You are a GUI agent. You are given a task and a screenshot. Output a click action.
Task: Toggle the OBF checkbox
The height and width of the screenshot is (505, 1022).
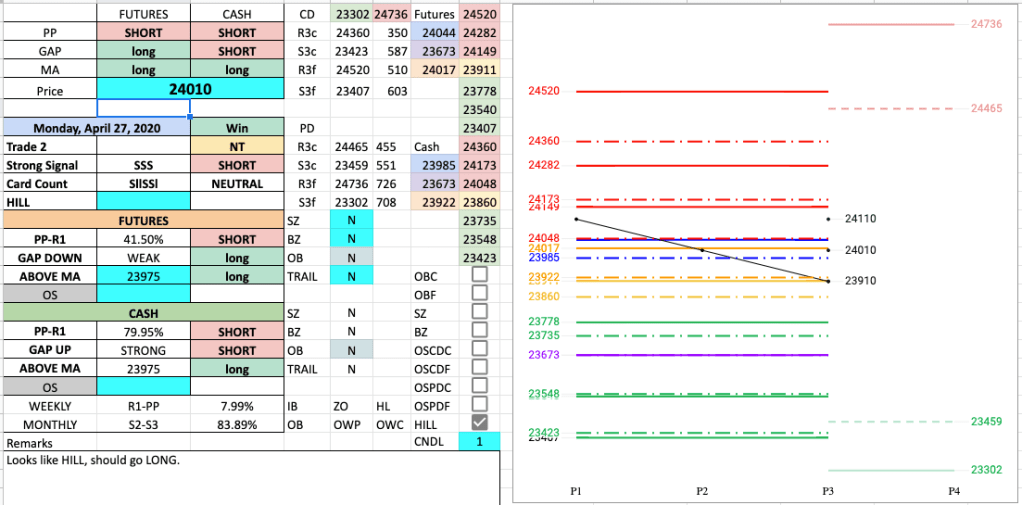point(479,294)
